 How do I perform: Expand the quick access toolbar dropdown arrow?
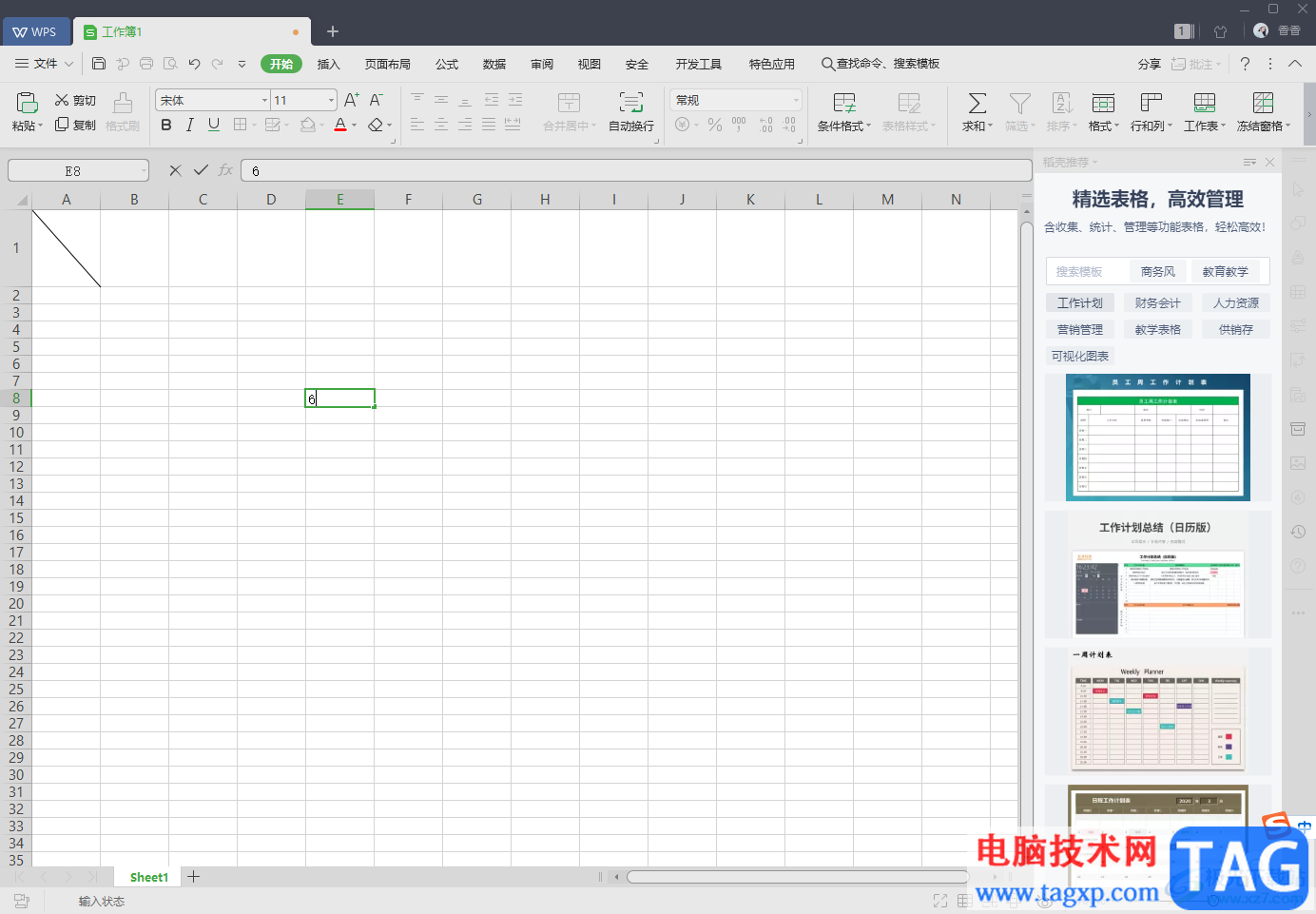(242, 64)
